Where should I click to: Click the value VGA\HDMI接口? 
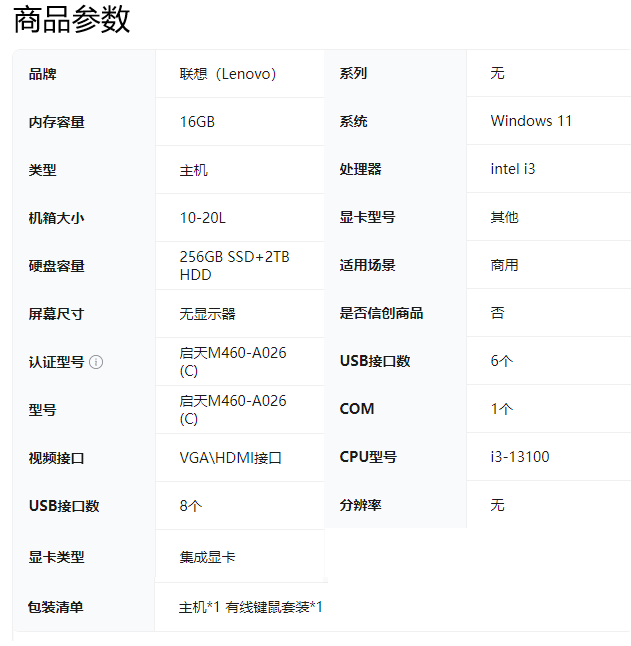click(x=231, y=458)
